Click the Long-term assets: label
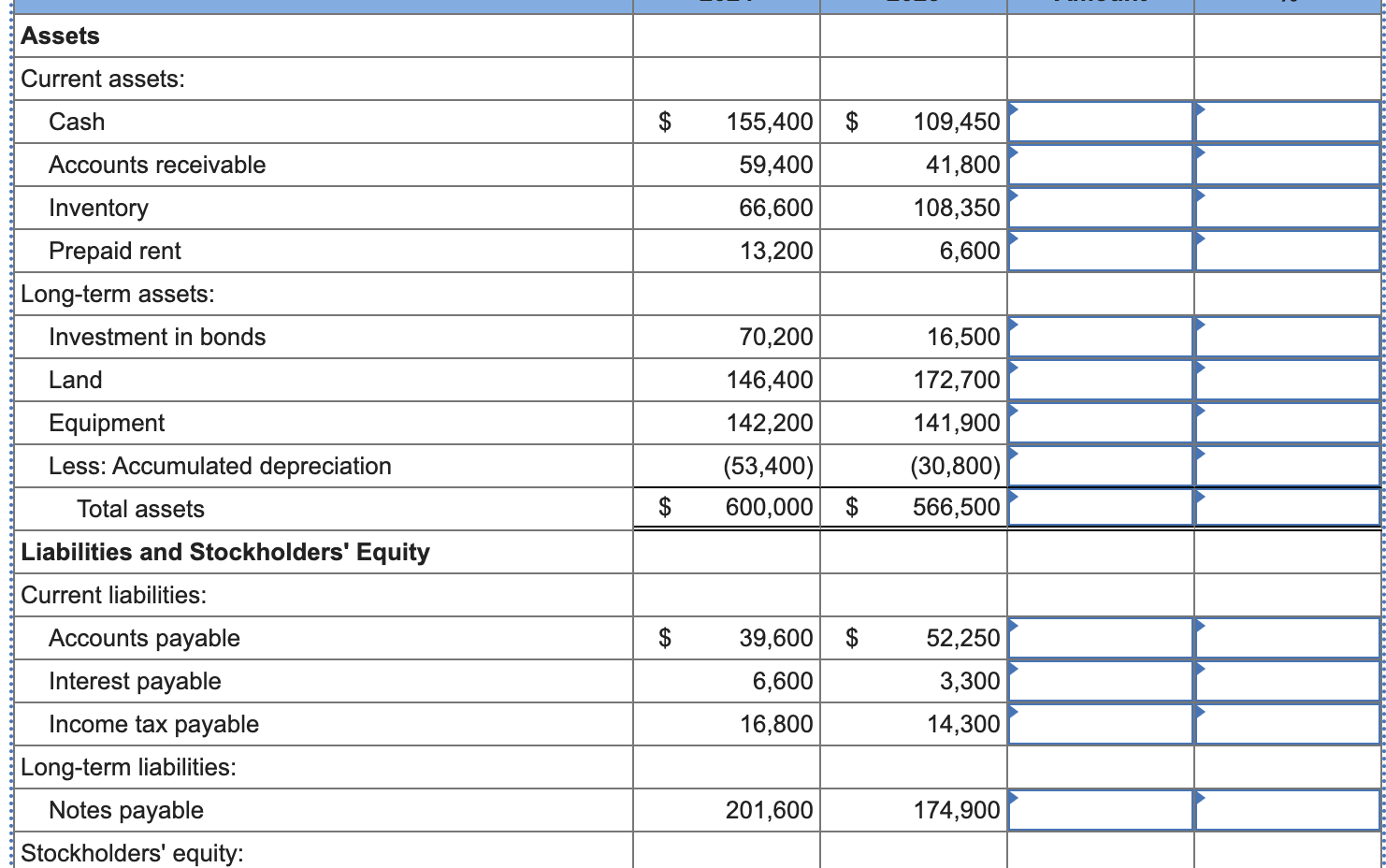Viewport: 1386px width, 868px height. tap(118, 294)
